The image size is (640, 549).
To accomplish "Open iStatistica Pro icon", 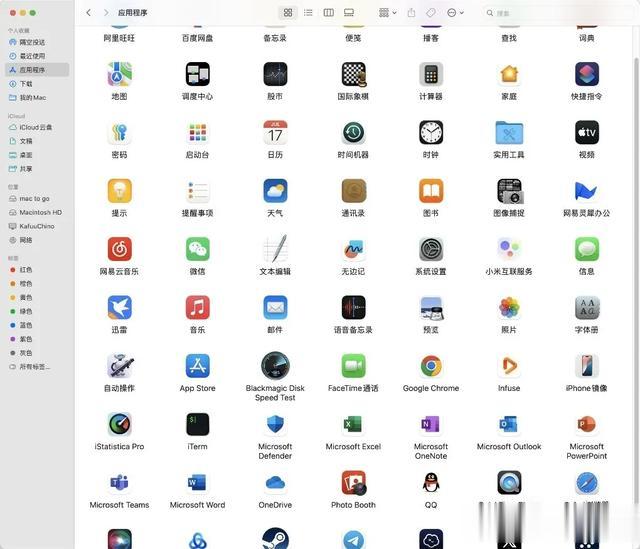I will coord(119,424).
